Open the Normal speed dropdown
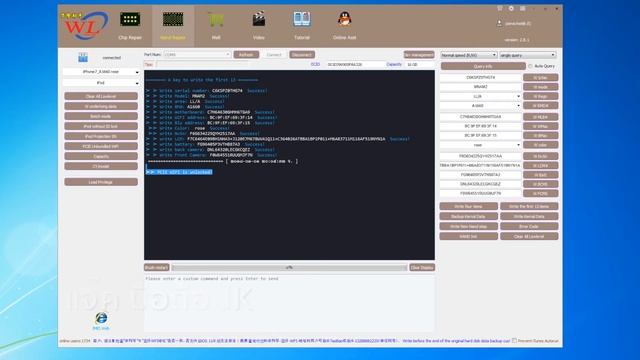Image resolution: width=640 pixels, height=360 pixels. 469,55
